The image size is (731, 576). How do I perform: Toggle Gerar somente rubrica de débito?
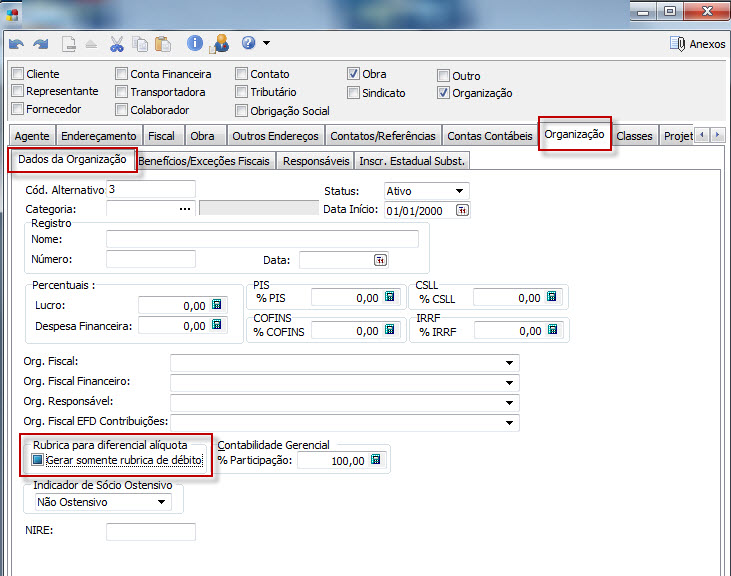tap(38, 460)
